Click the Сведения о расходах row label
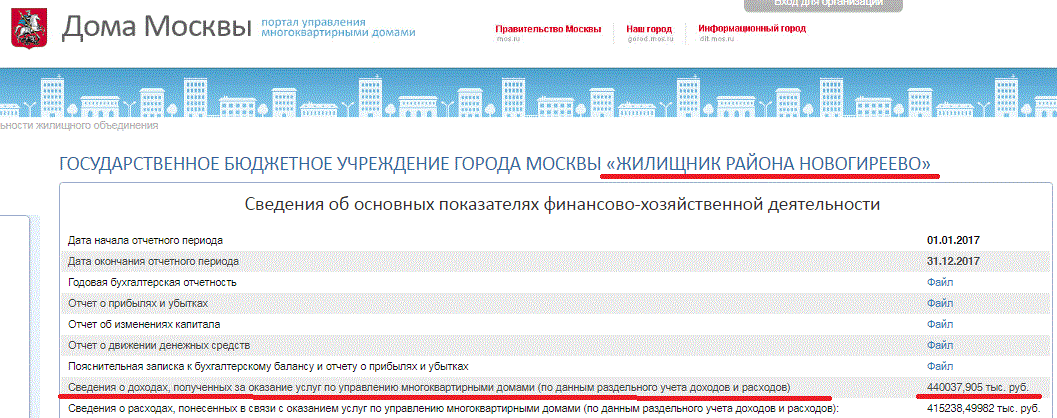Screen dimensions: 1057x418 point(453,409)
